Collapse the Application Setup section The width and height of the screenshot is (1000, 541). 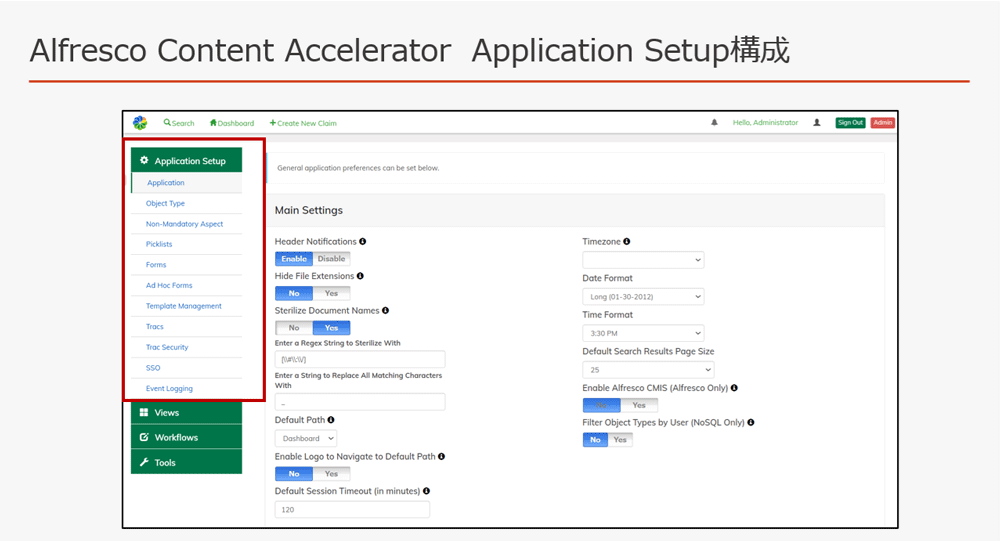tap(186, 160)
